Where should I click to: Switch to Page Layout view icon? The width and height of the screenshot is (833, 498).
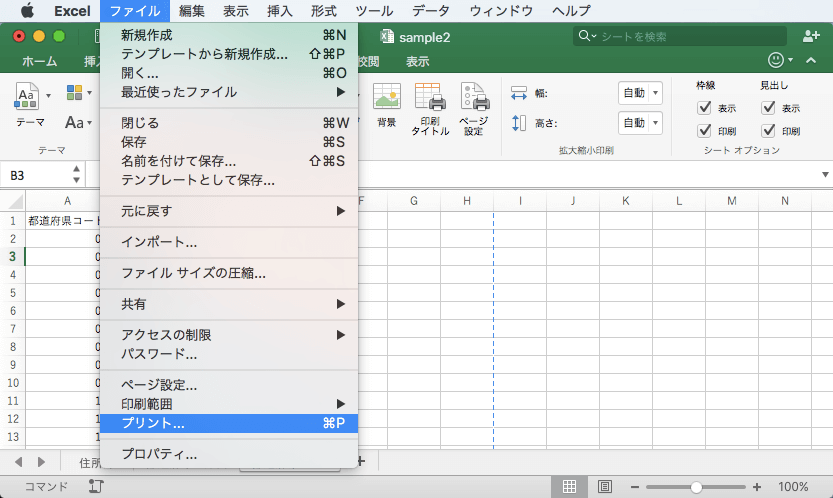[605, 486]
